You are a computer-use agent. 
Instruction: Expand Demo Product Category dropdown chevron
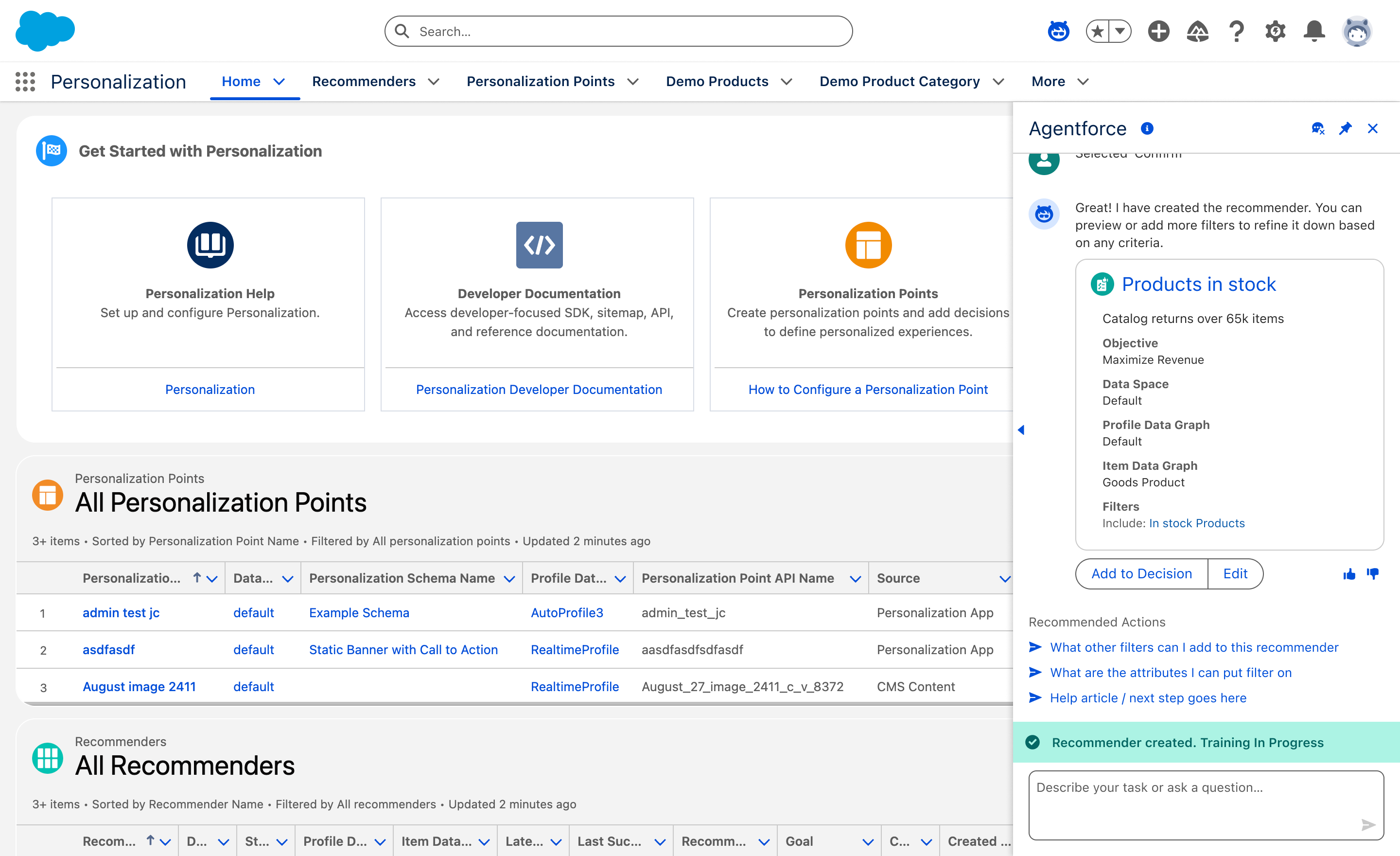click(998, 82)
